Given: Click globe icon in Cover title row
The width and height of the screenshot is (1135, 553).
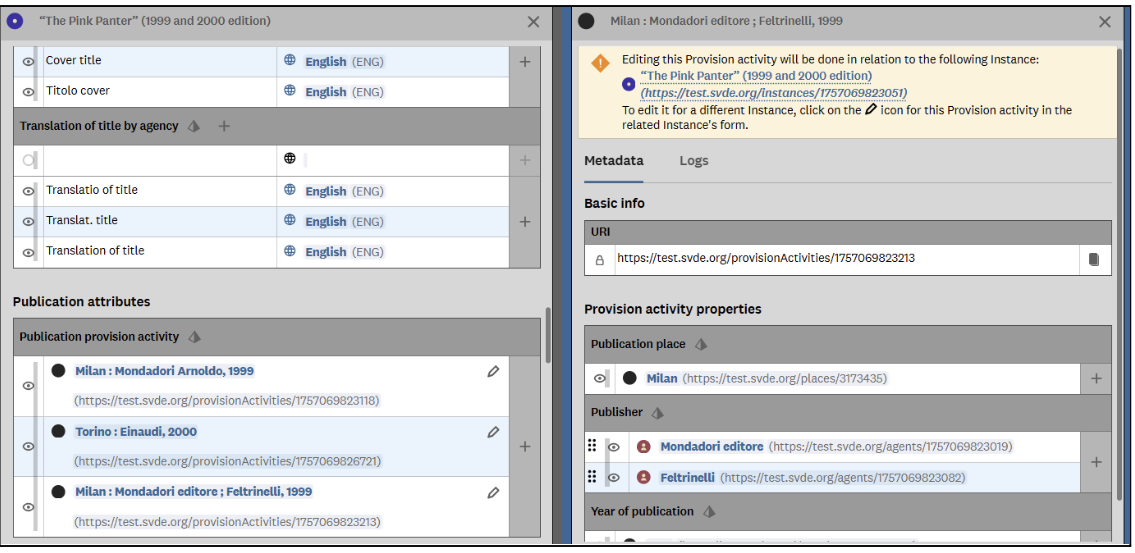Looking at the screenshot, I should pyautogui.click(x=290, y=61).
